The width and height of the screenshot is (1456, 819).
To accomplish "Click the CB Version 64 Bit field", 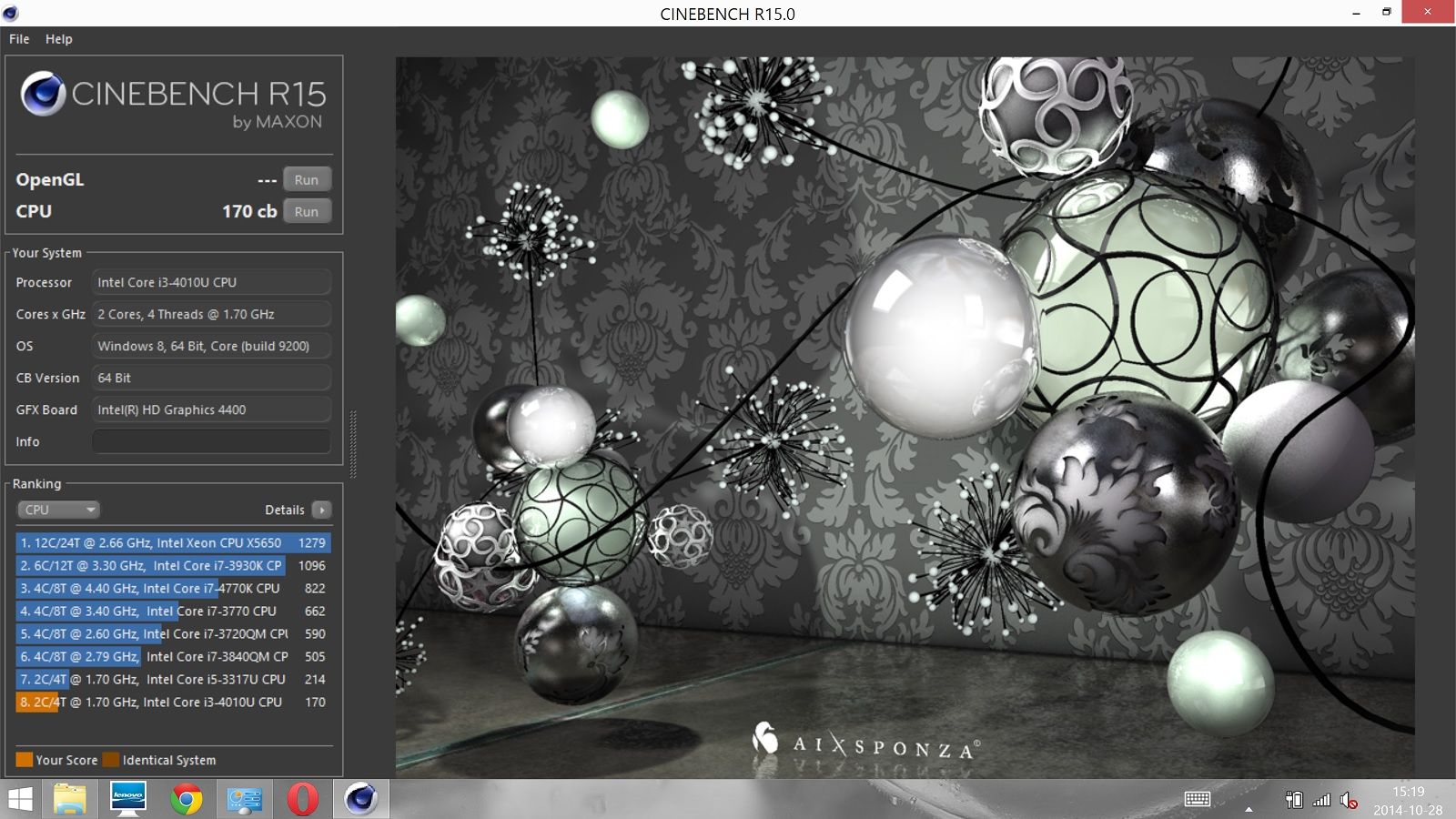I will pyautogui.click(x=211, y=378).
